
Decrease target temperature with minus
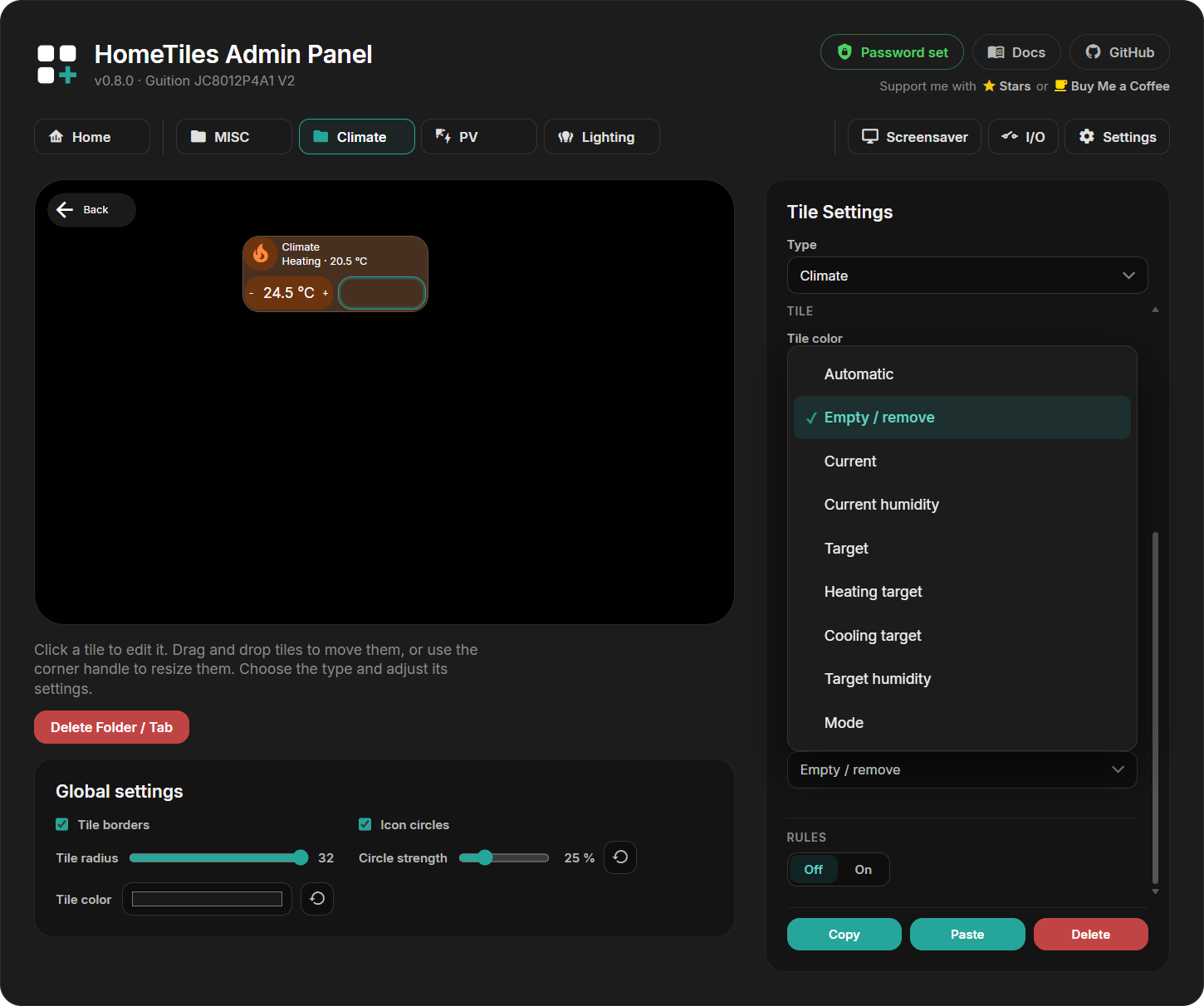coord(252,293)
